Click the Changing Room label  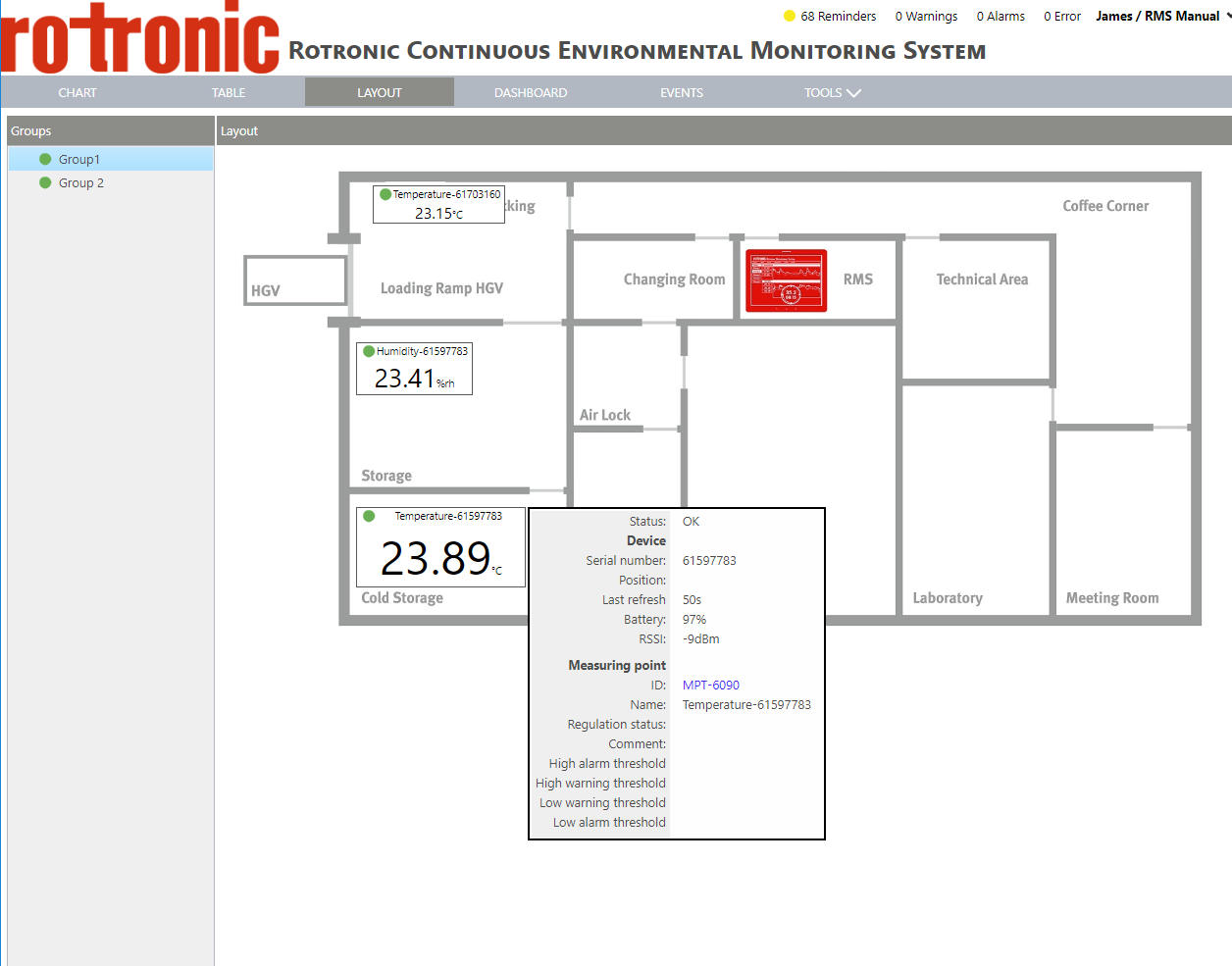pyautogui.click(x=674, y=280)
